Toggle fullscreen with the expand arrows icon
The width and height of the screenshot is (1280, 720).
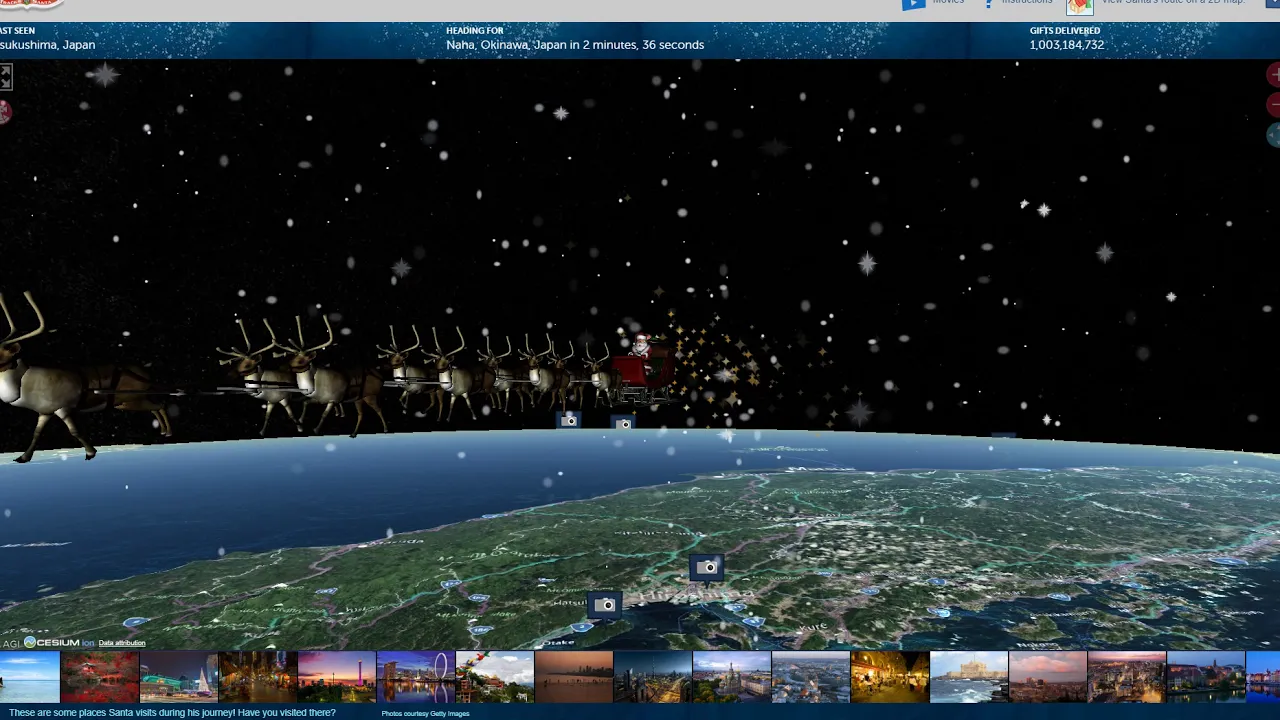5,77
